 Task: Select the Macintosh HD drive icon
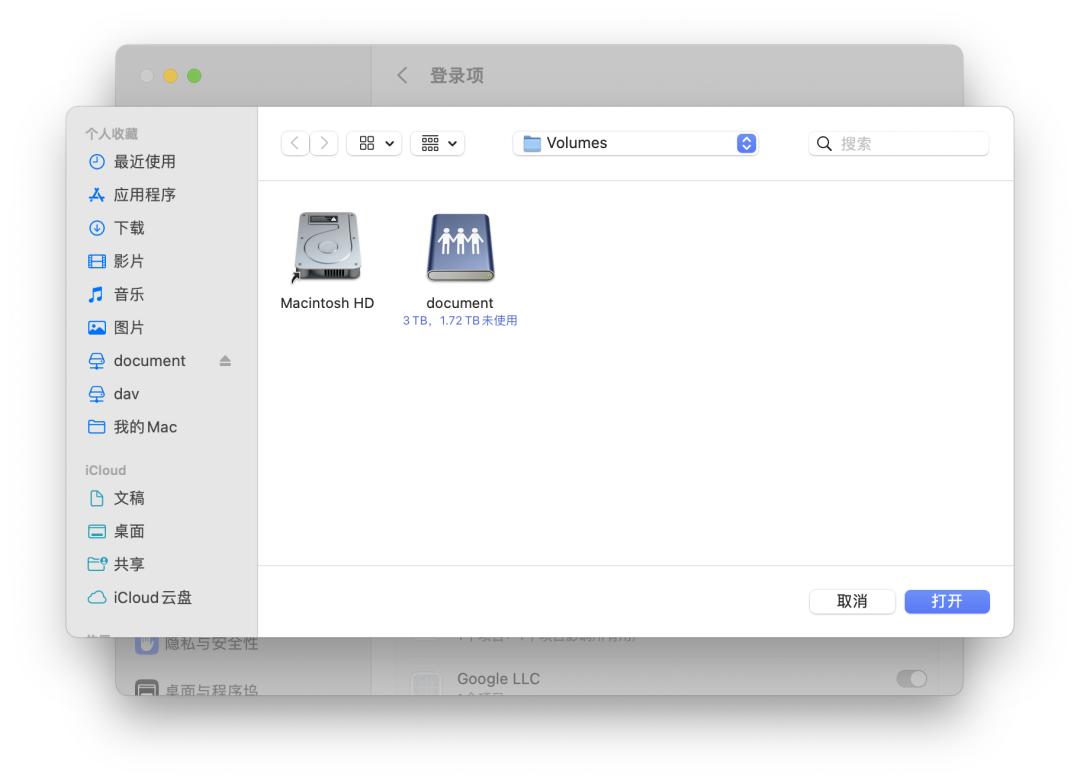pos(325,247)
